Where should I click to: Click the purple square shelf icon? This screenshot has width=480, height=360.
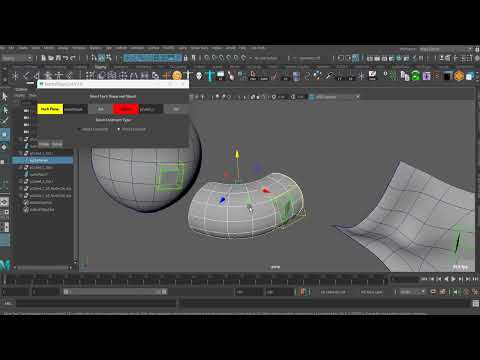426,76
